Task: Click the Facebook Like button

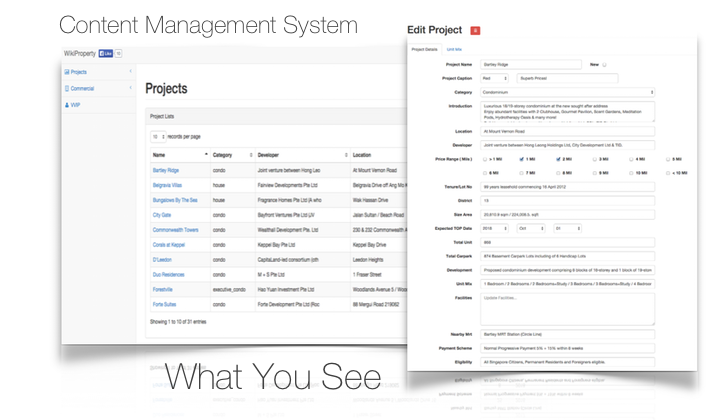Action: point(104,53)
